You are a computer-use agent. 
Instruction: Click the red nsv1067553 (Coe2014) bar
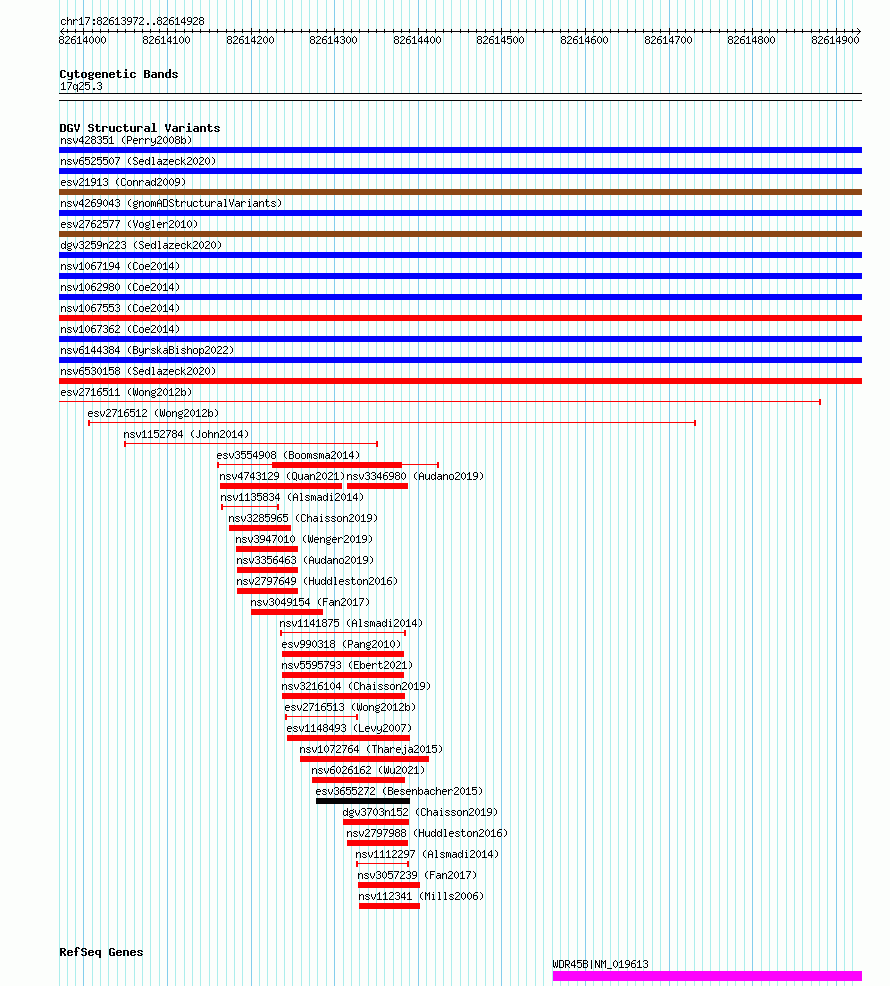coord(460,318)
